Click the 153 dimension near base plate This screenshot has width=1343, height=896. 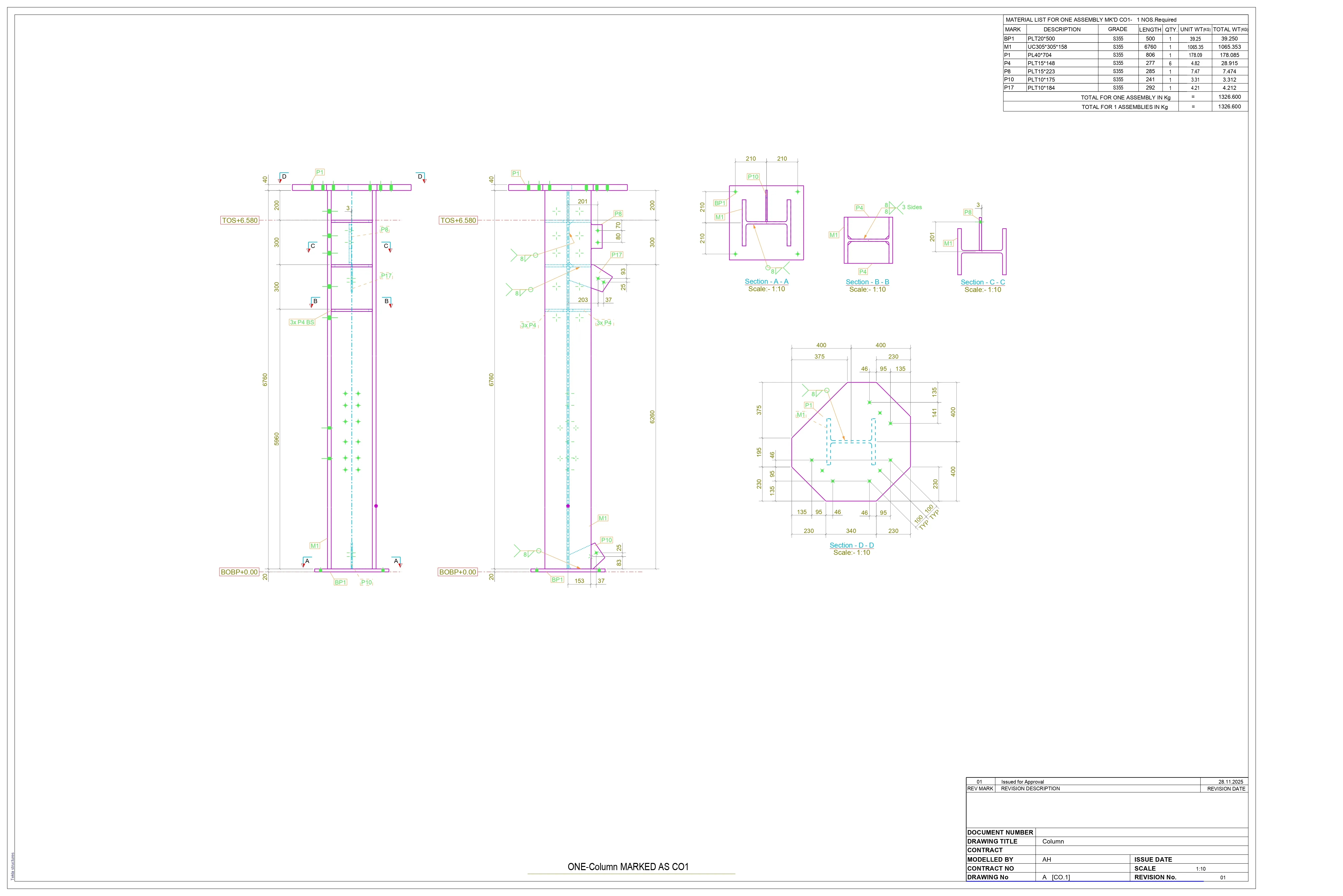[579, 581]
